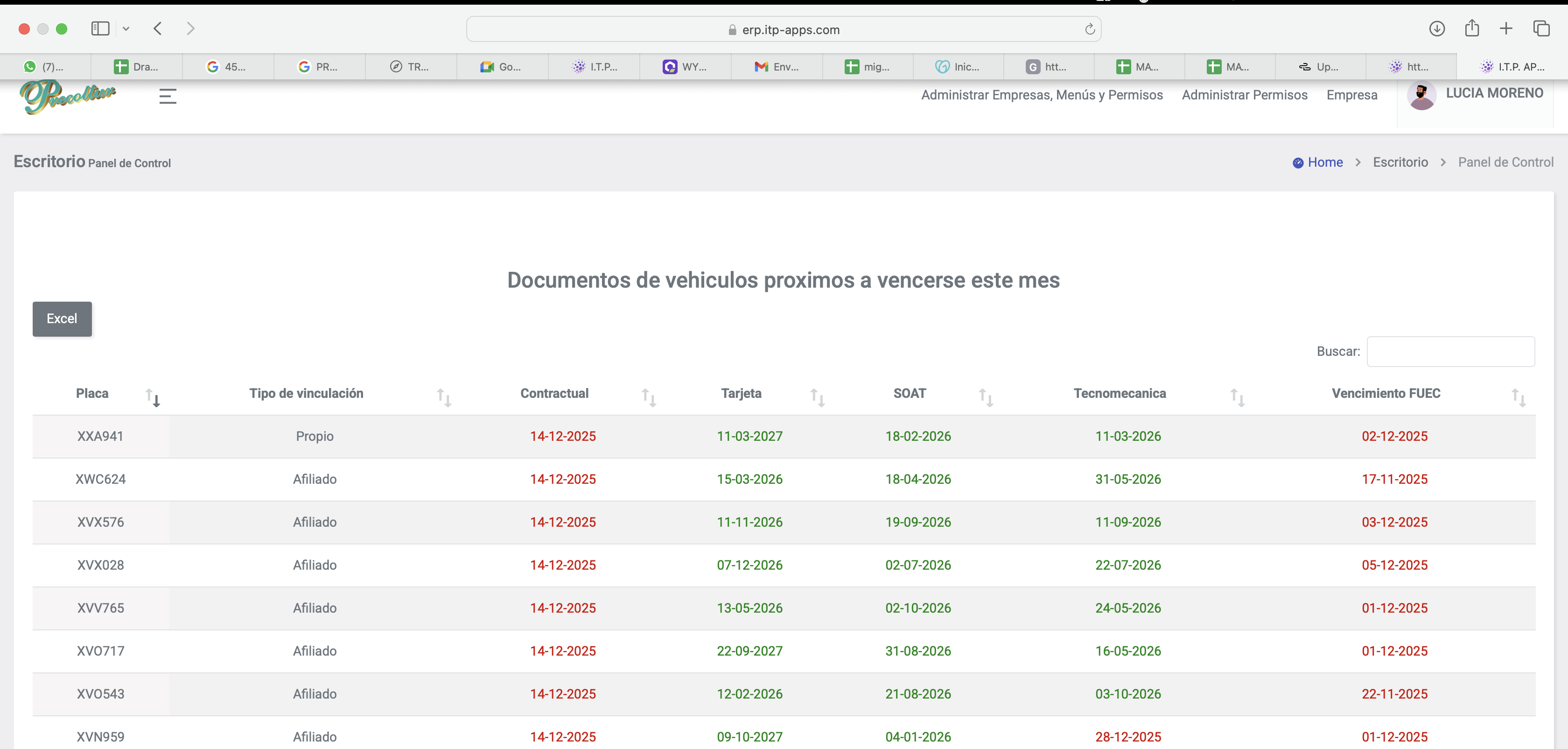Open Safari downloads icon
Screen dimensions: 1568x749
1436,28
